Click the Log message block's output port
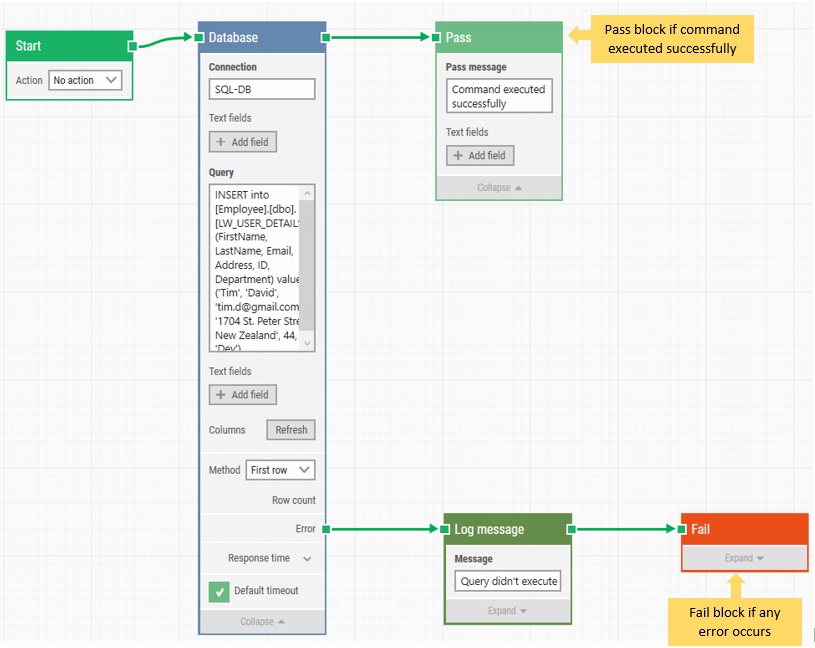The height and width of the screenshot is (648, 815). (x=571, y=528)
